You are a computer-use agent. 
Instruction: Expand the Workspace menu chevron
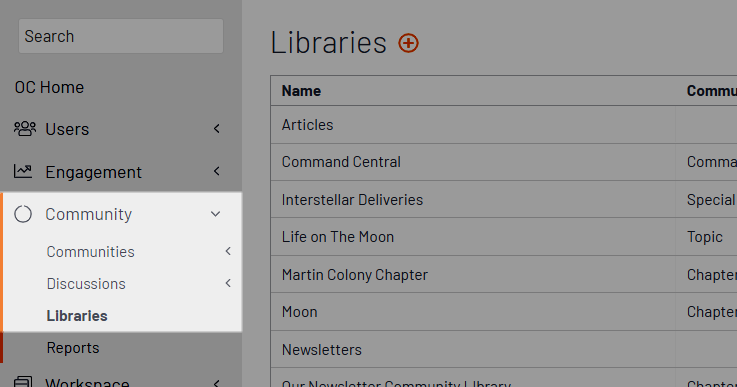[x=217, y=383]
